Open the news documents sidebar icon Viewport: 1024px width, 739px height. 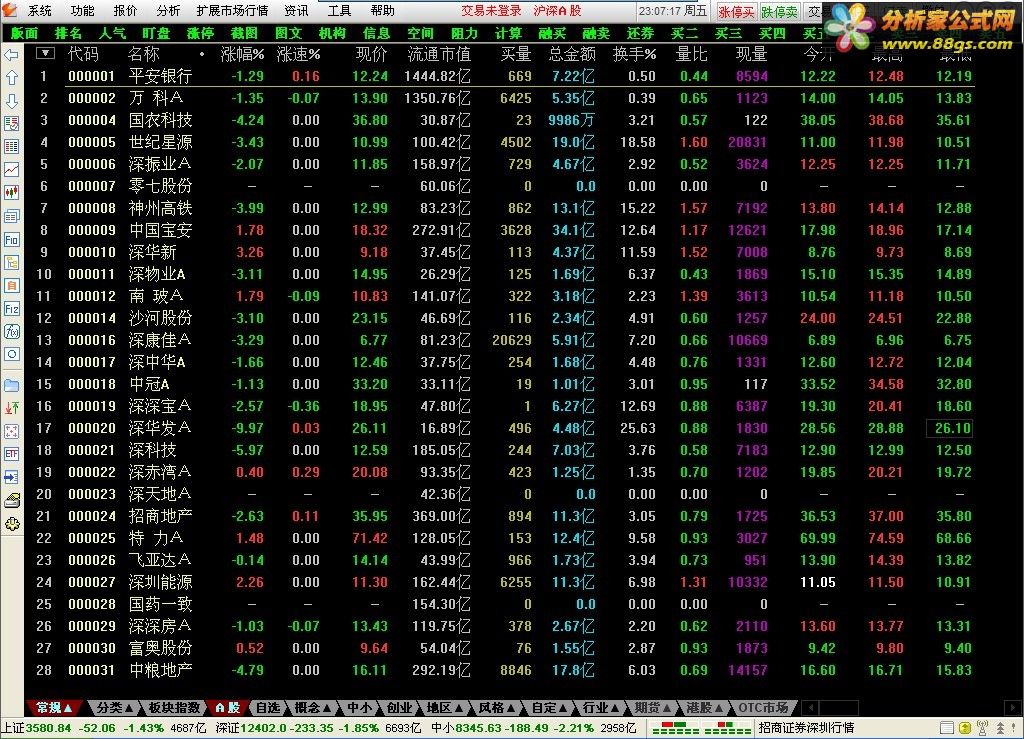tap(11, 216)
